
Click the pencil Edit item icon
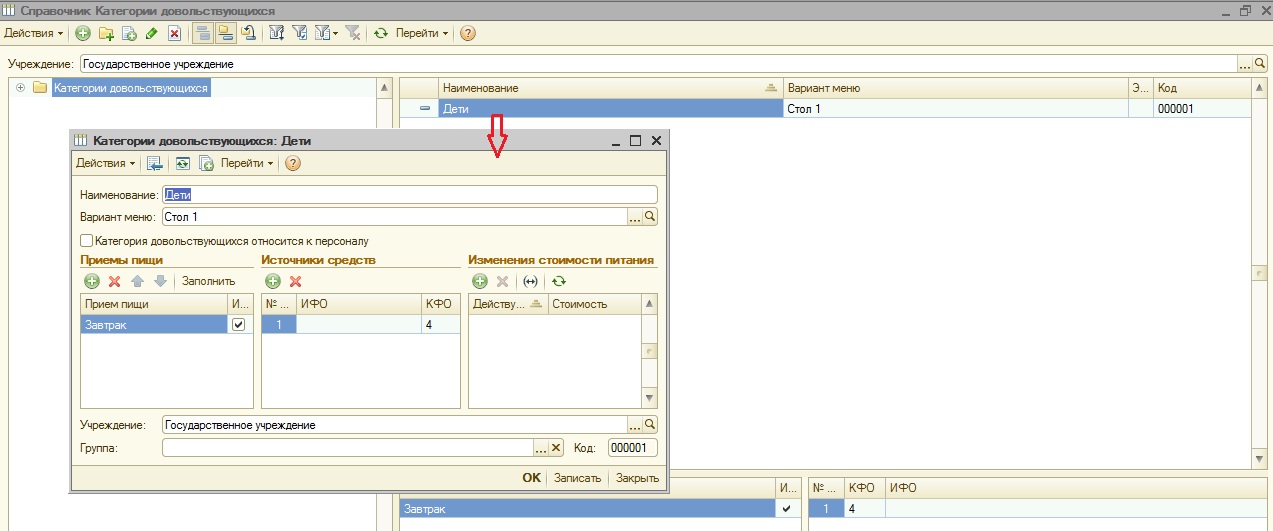151,33
